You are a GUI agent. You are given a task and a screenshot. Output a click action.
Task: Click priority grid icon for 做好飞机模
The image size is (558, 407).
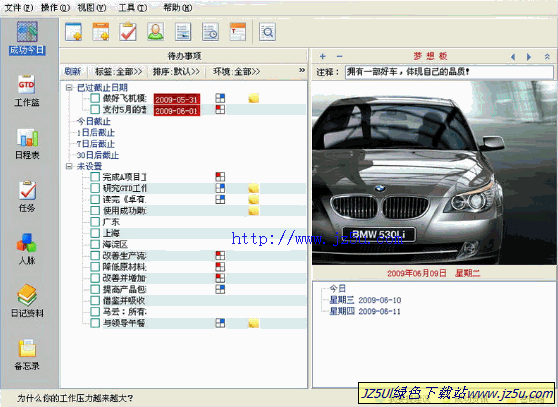click(x=220, y=98)
